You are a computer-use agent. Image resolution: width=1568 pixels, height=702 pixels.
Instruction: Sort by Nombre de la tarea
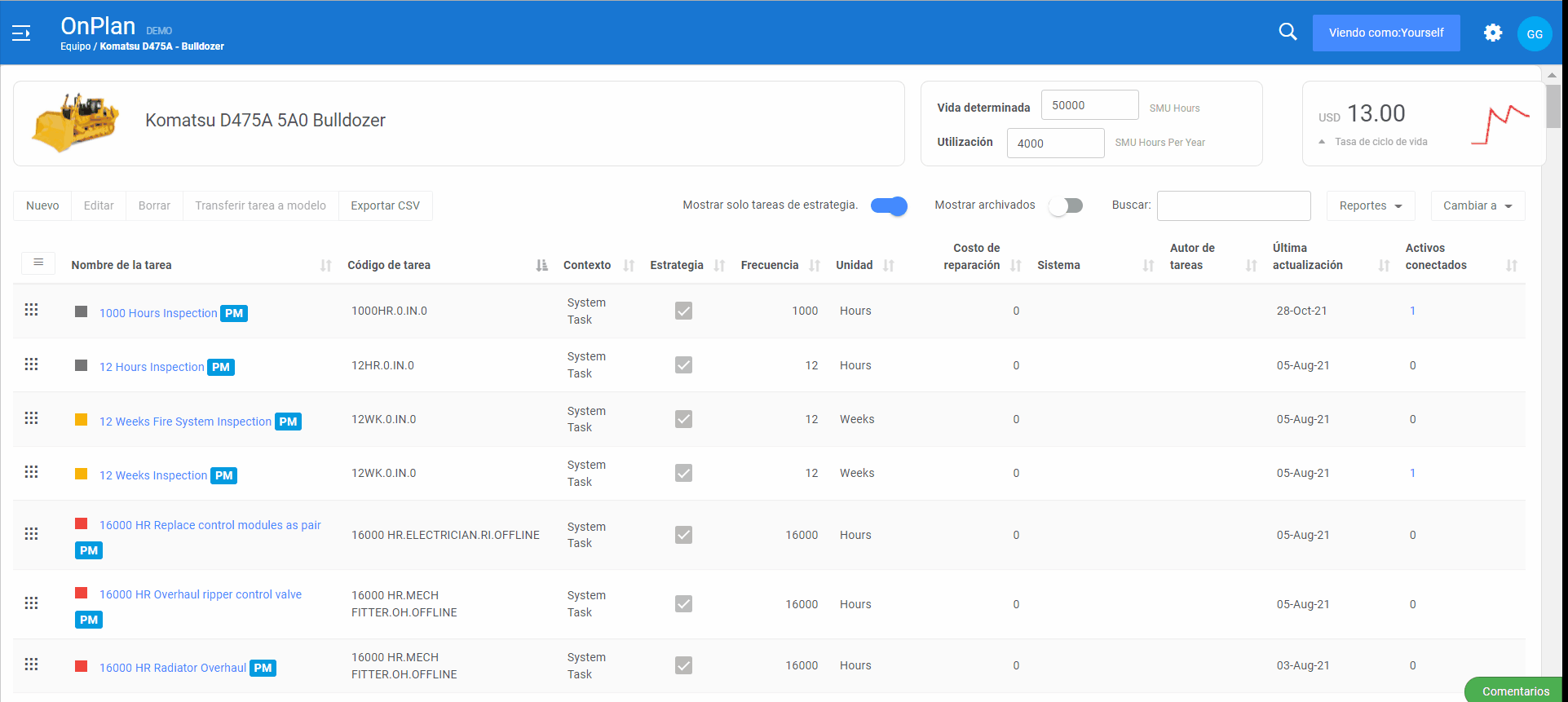pyautogui.click(x=326, y=265)
